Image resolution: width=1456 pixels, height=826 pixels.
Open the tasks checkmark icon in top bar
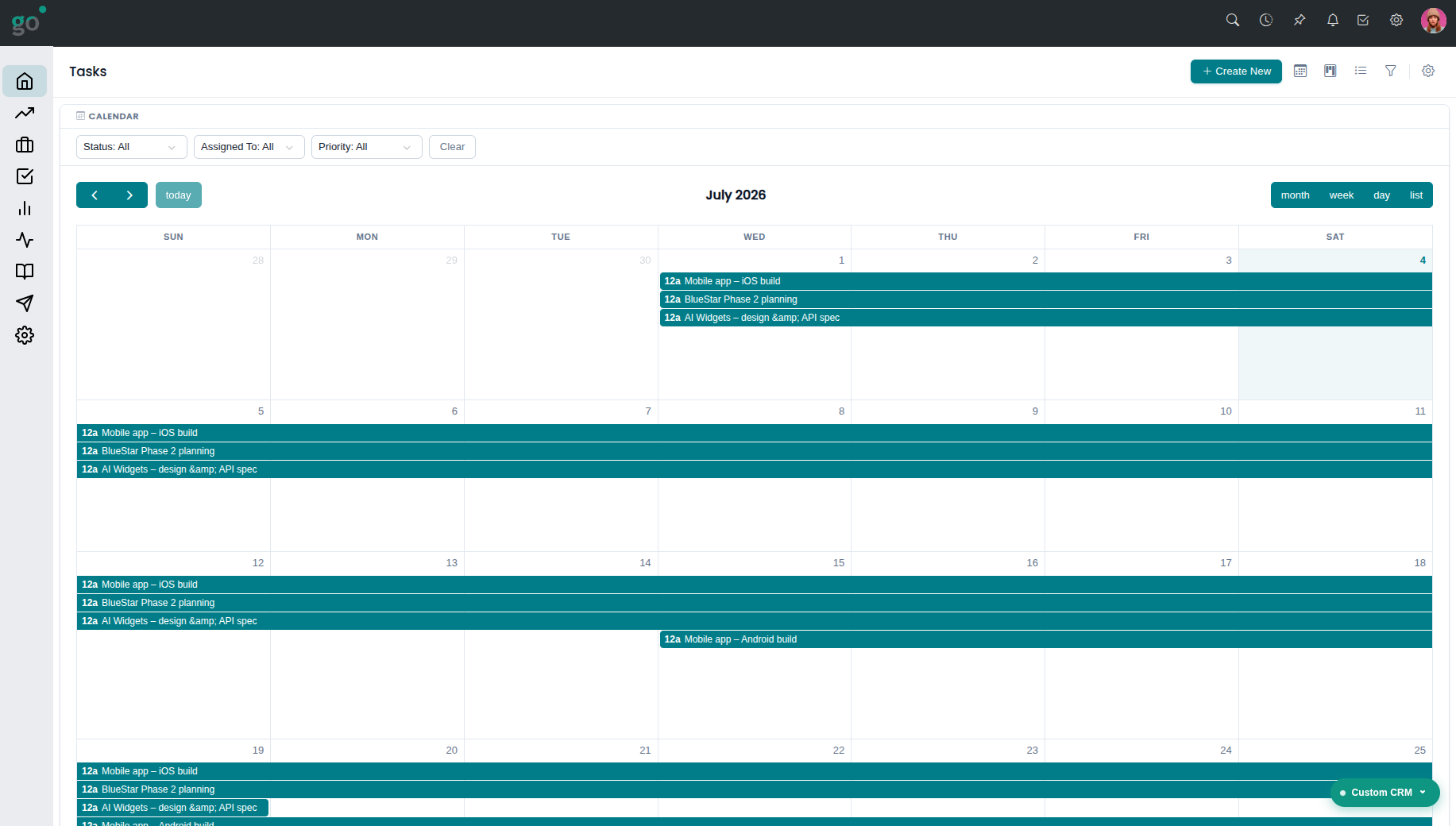click(x=1363, y=20)
